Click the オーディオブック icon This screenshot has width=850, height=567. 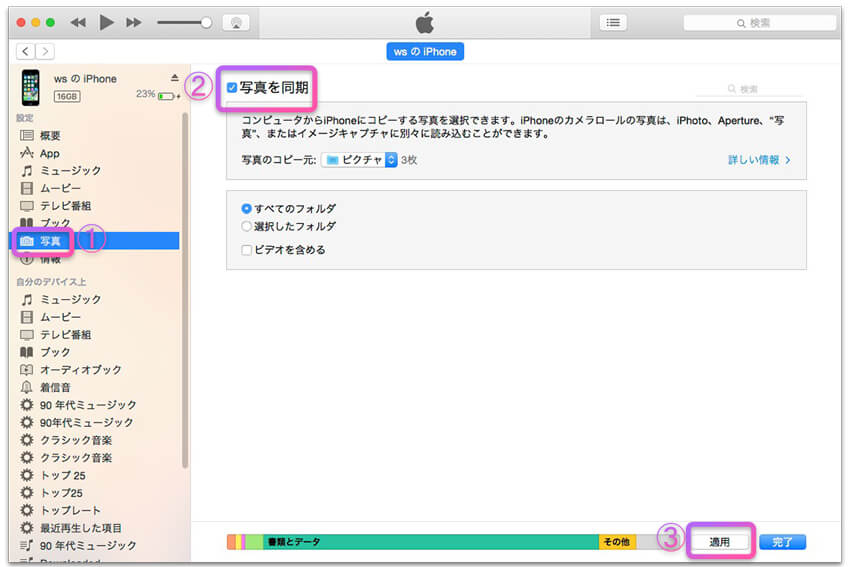27,370
